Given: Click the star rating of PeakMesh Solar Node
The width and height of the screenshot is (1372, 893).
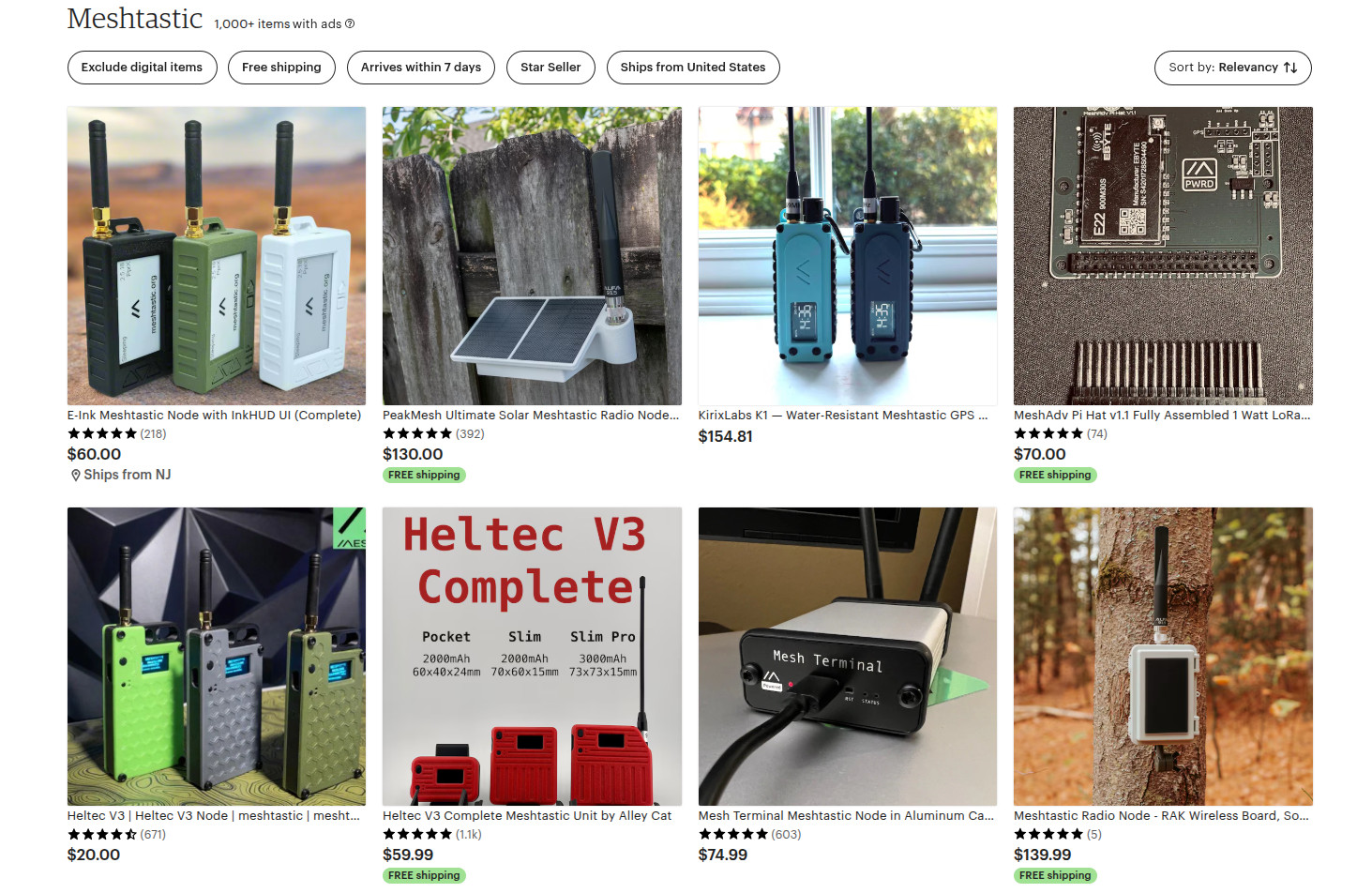Looking at the screenshot, I should (x=417, y=433).
